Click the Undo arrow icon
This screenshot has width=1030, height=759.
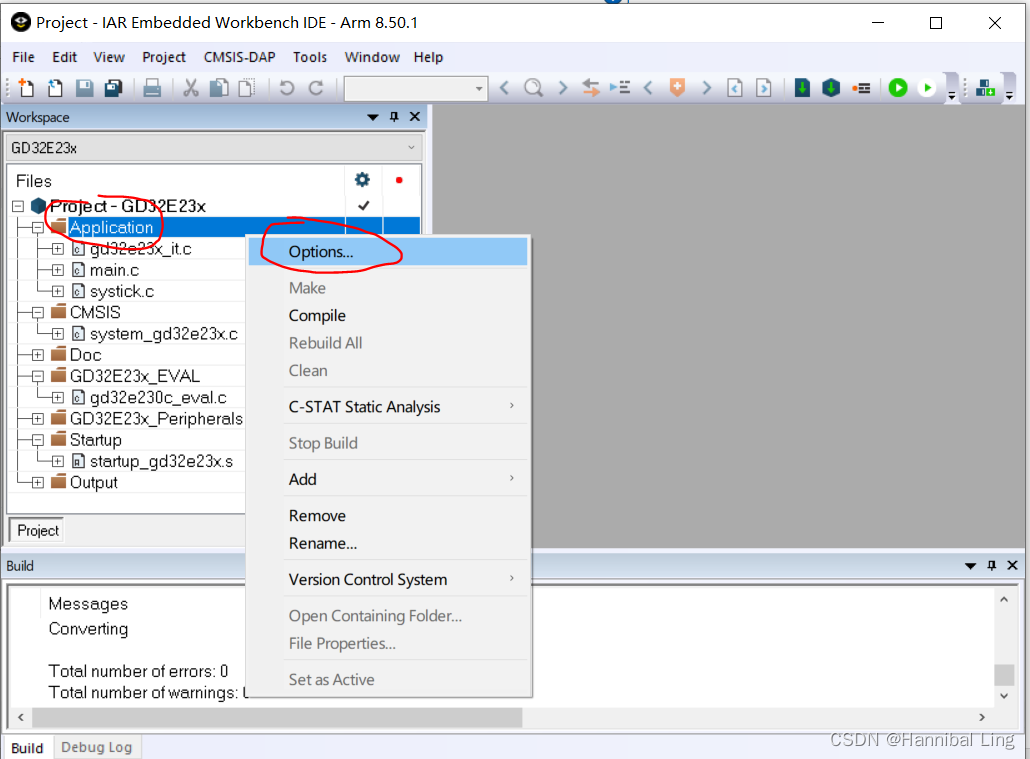[286, 87]
